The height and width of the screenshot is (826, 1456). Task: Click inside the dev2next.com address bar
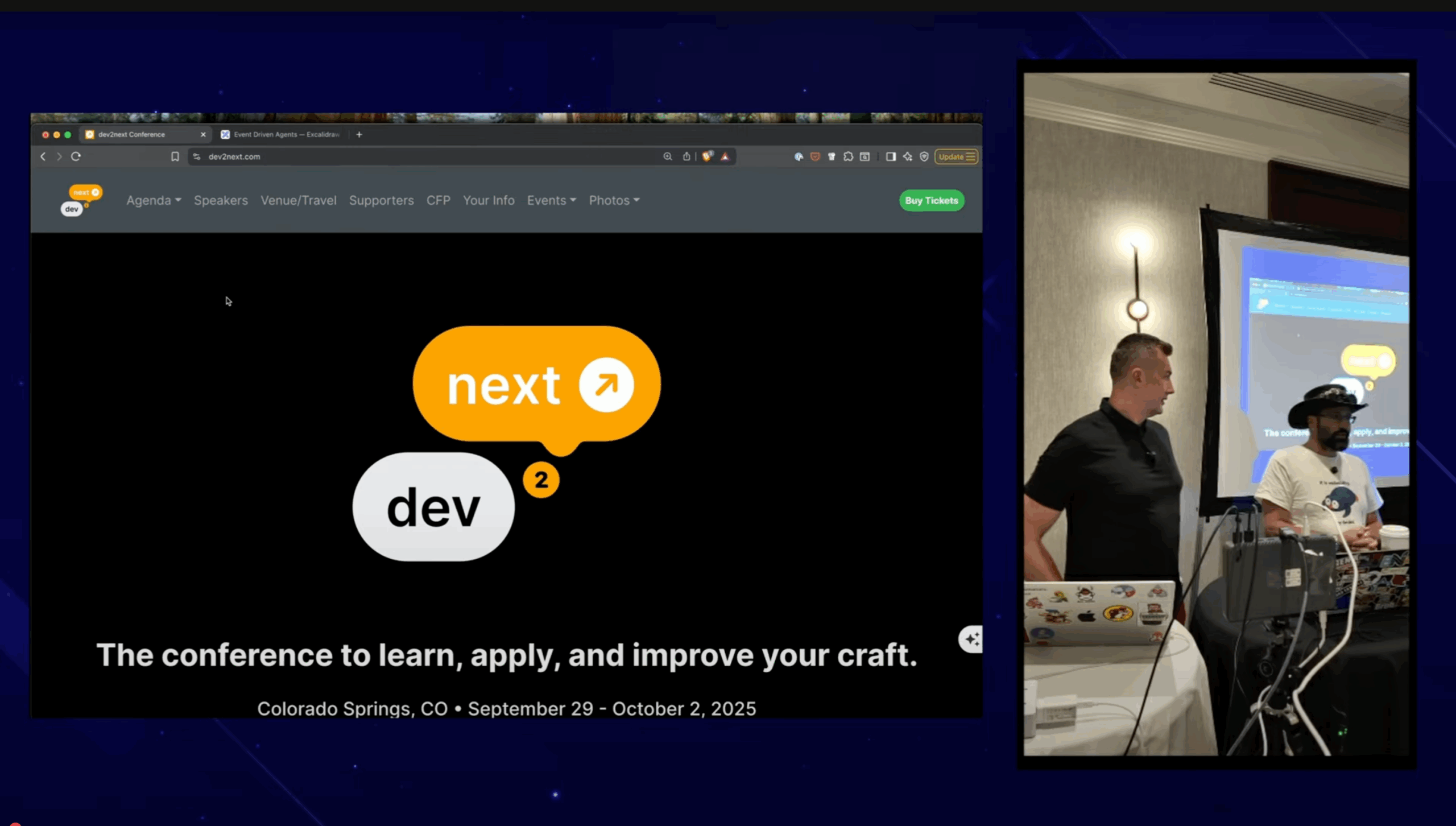click(398, 156)
